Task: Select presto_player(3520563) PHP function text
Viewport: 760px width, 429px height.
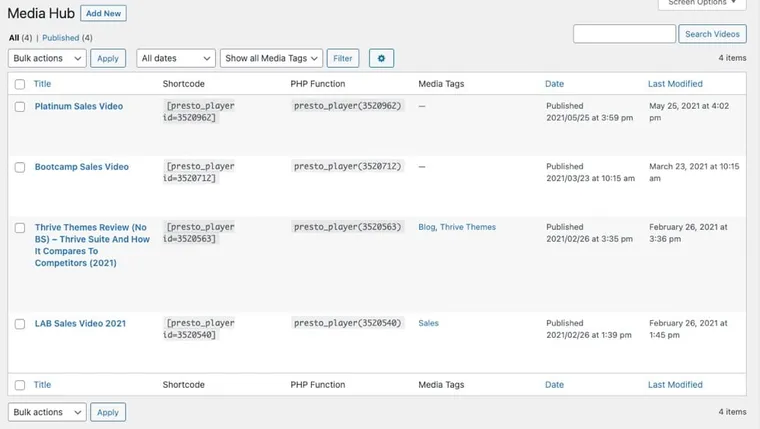Action: pos(348,227)
